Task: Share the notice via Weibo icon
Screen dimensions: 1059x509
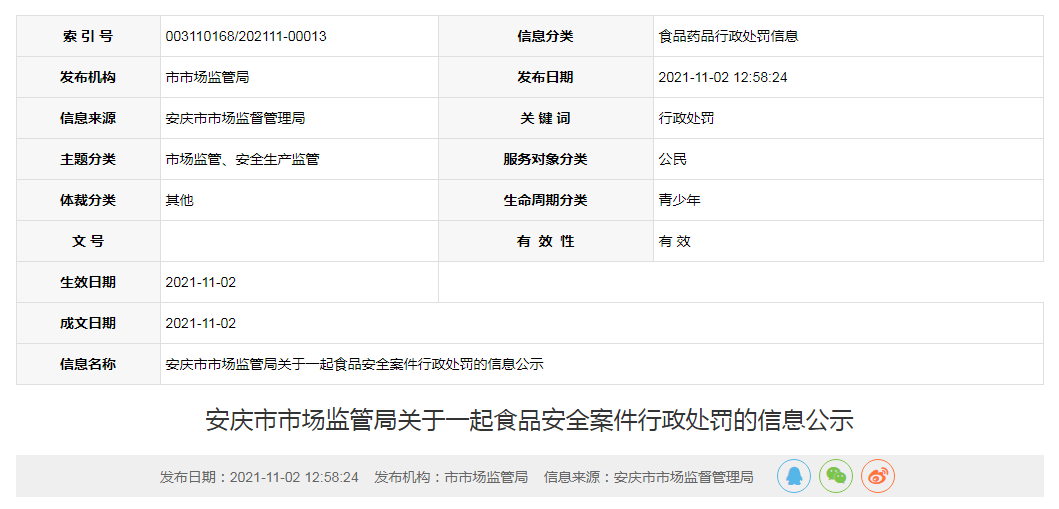Action: [877, 476]
